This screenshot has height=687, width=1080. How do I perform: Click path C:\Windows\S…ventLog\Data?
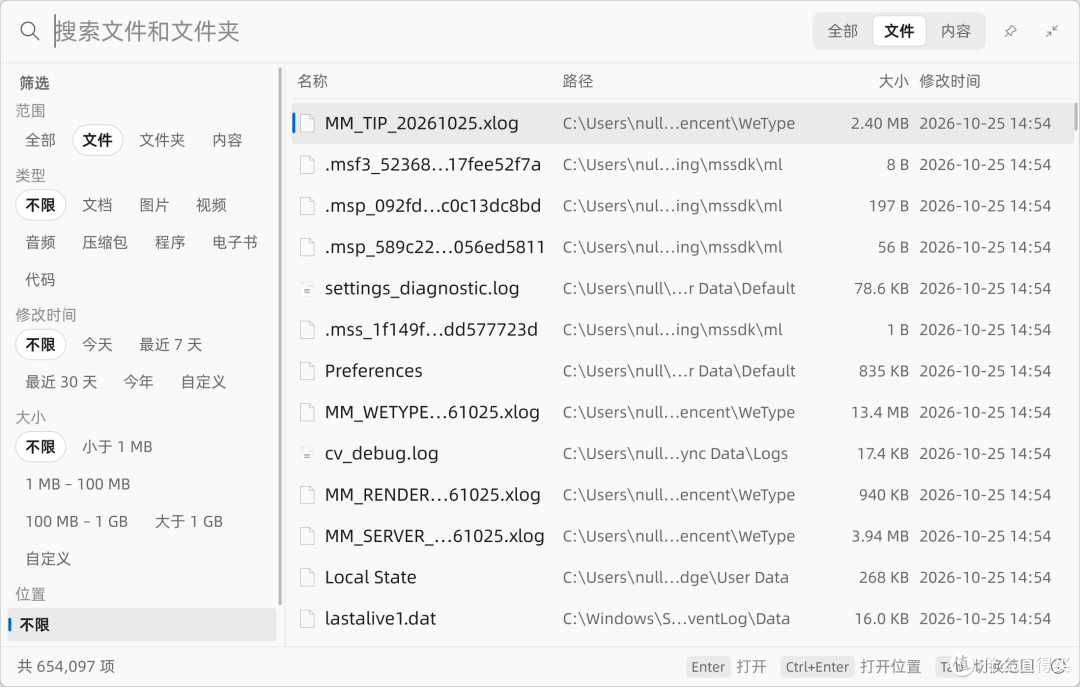pyautogui.click(x=676, y=619)
